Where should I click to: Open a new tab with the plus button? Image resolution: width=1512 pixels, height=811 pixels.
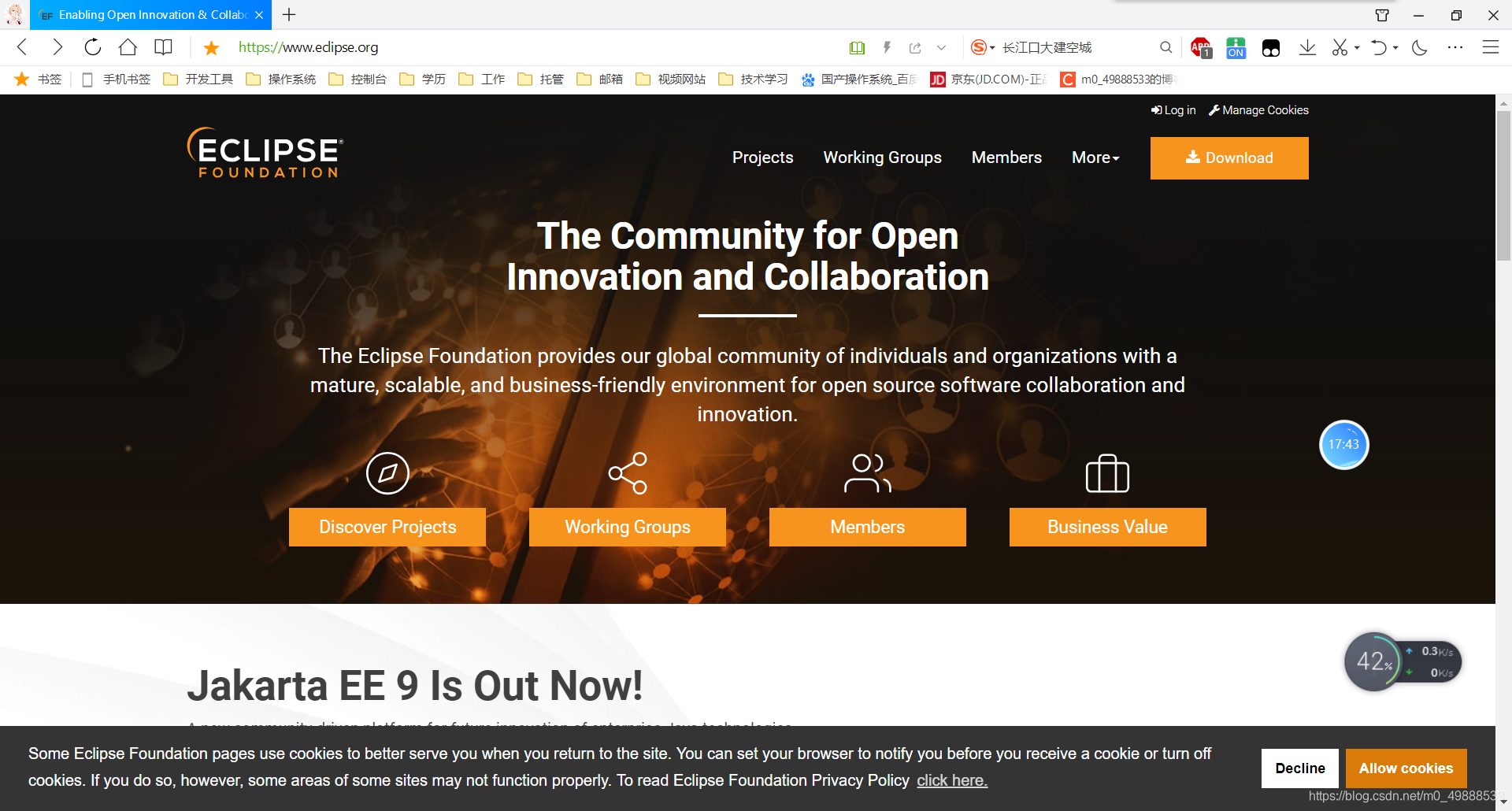(289, 15)
